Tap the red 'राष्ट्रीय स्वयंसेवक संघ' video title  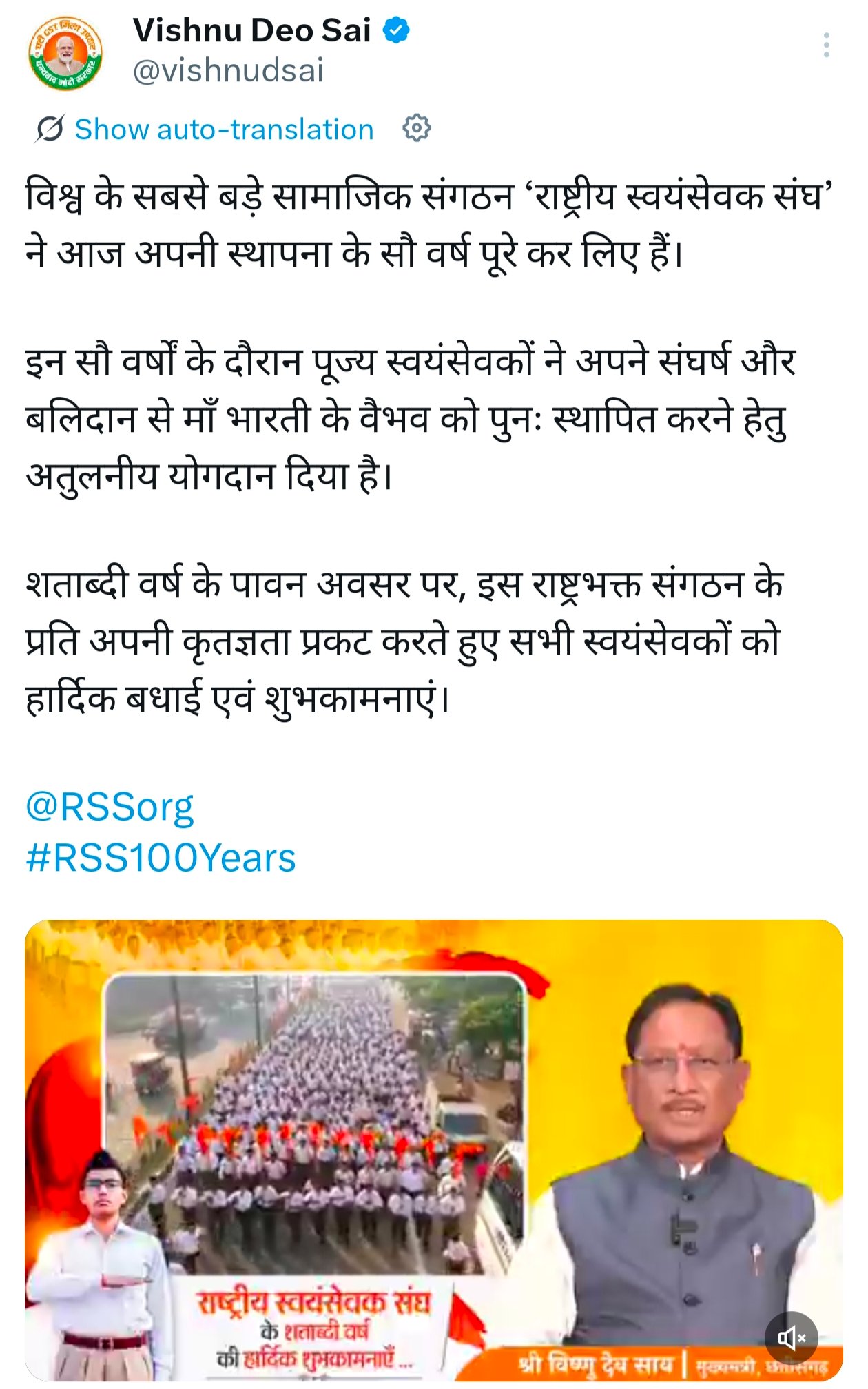click(313, 1301)
